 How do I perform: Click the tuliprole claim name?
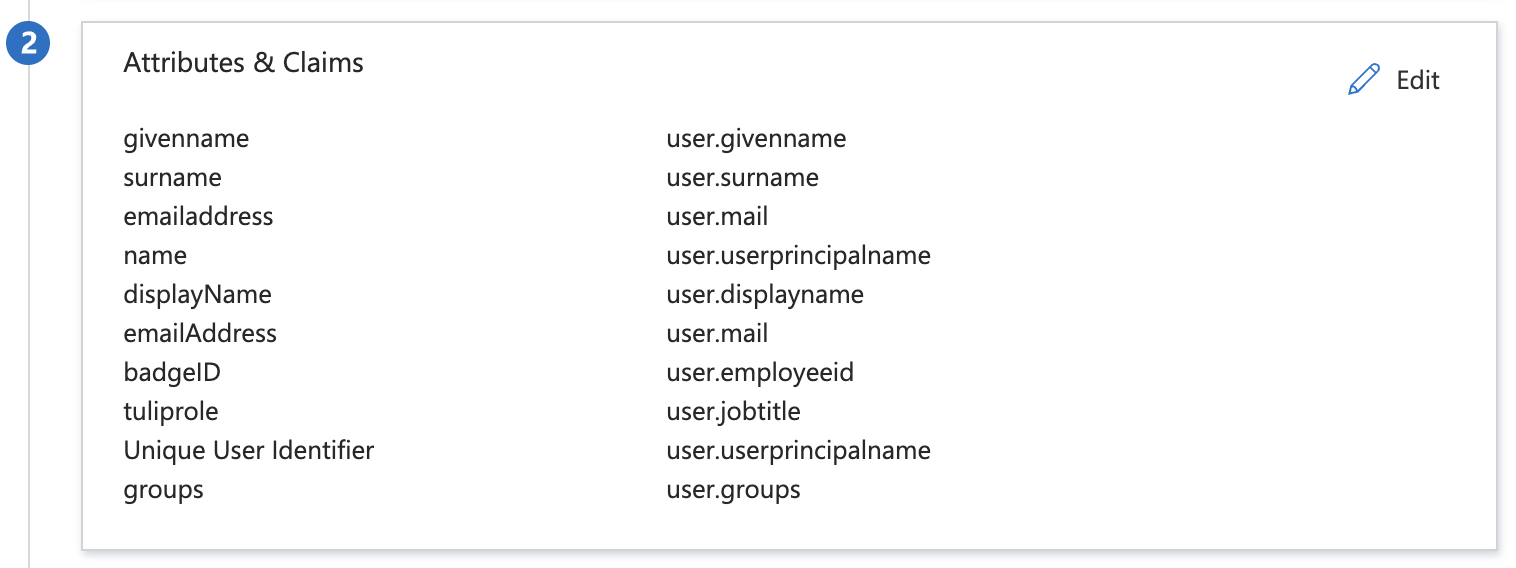coord(171,412)
